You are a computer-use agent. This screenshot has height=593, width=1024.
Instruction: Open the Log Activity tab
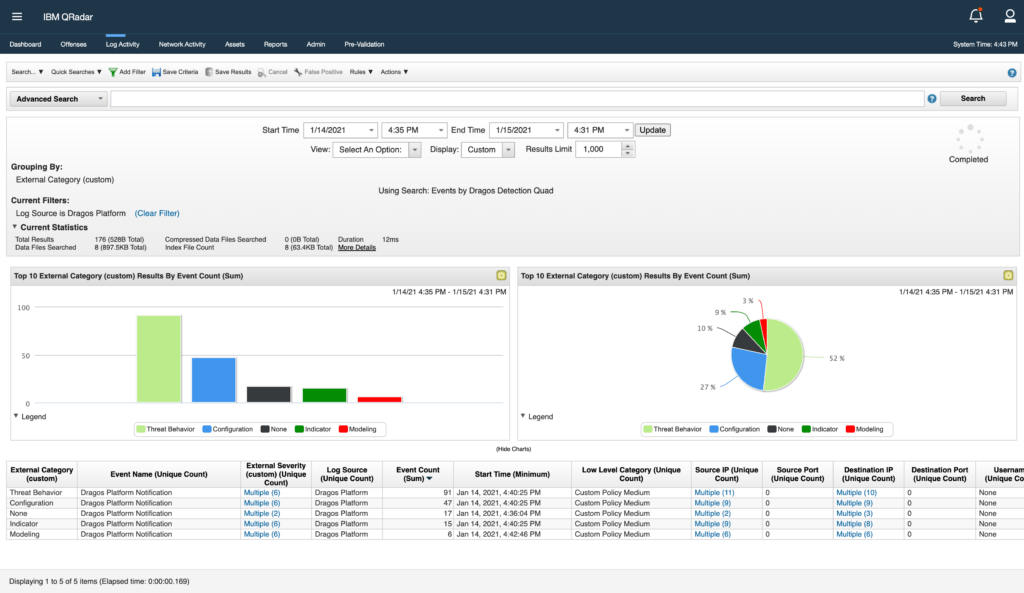[123, 44]
